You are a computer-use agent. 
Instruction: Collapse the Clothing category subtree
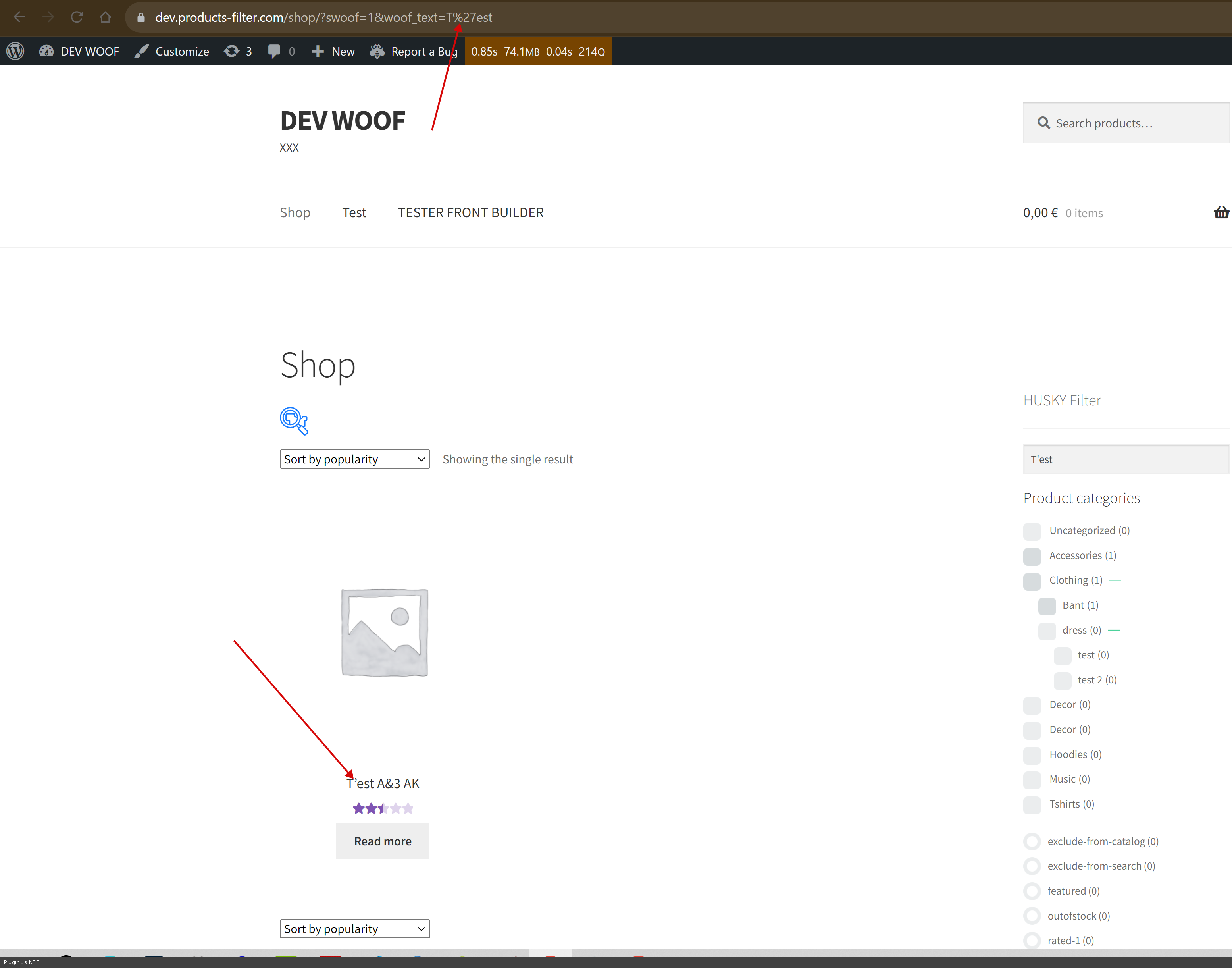1115,580
